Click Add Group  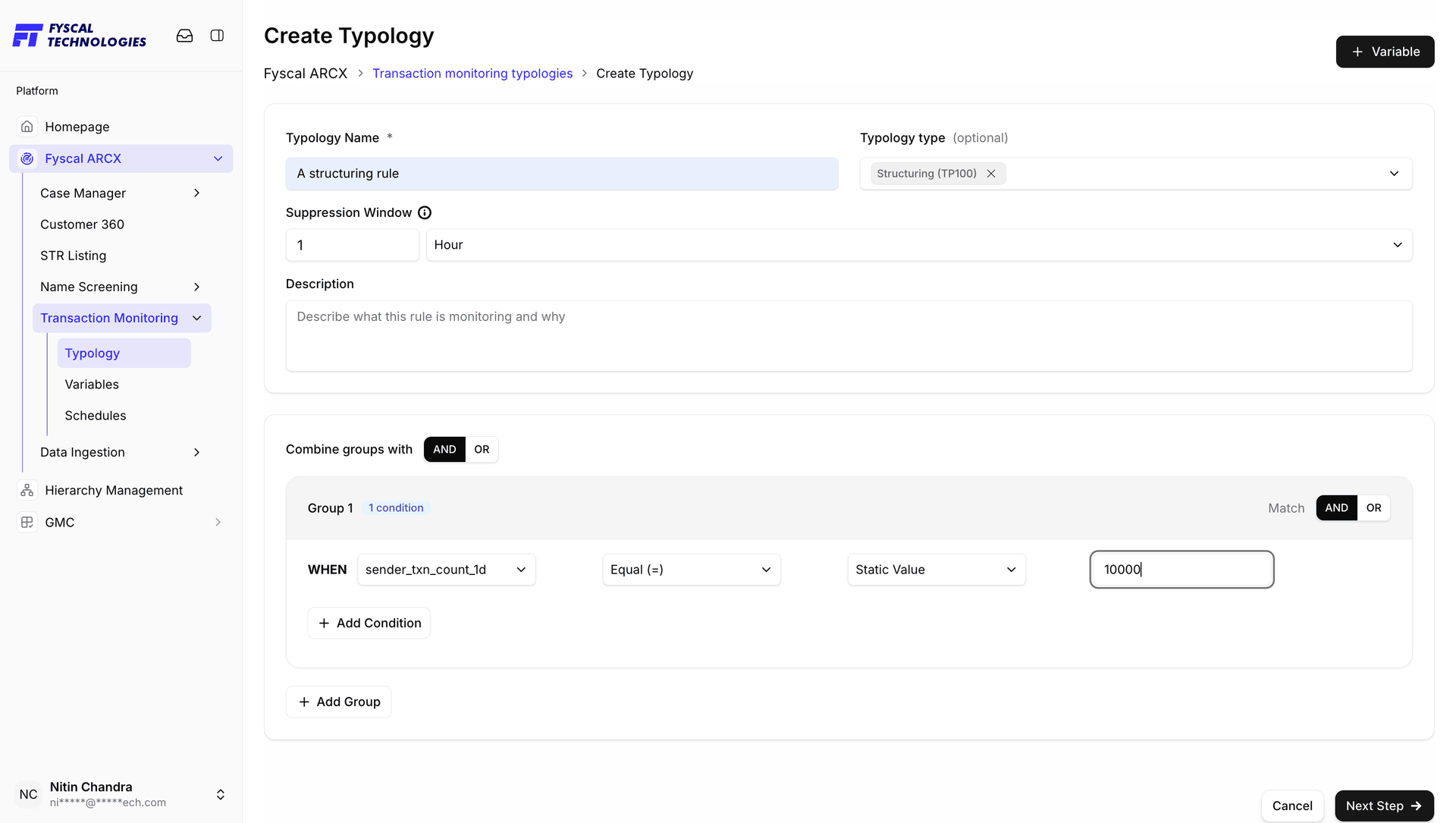tap(338, 702)
